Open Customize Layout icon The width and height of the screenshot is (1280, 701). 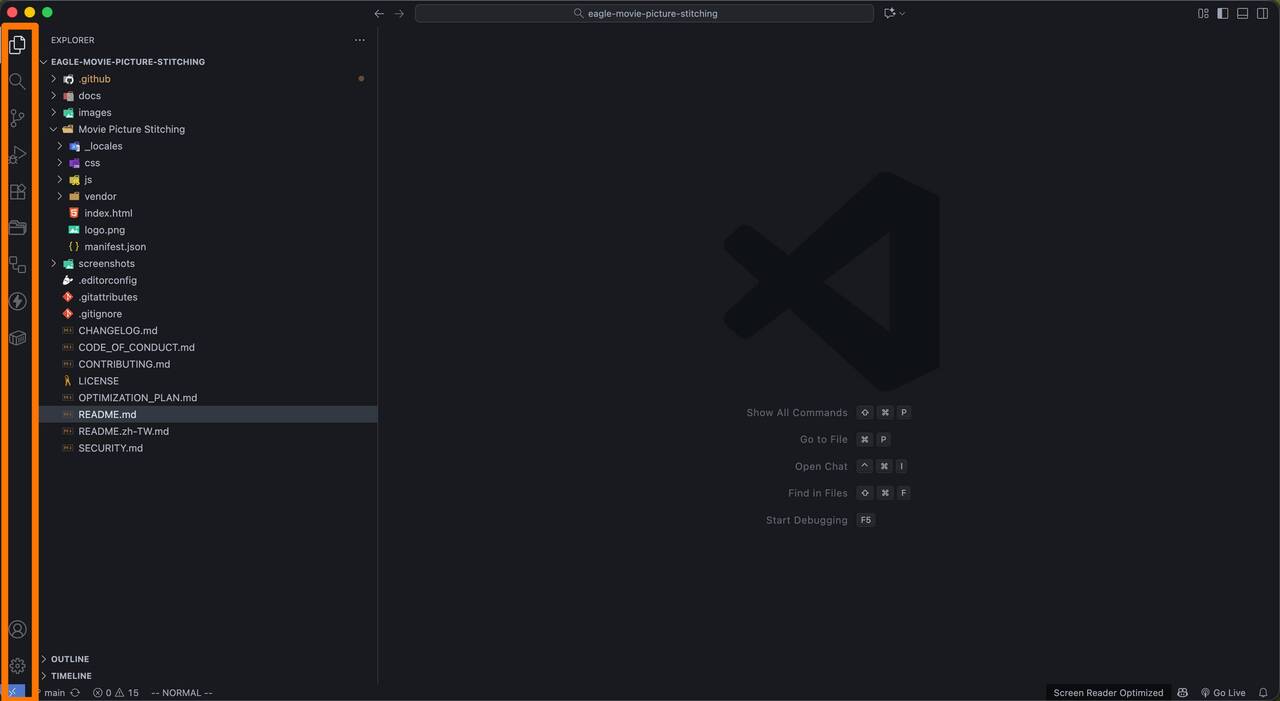1203,13
